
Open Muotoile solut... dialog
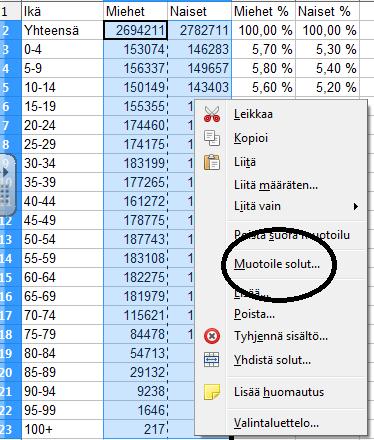277,264
